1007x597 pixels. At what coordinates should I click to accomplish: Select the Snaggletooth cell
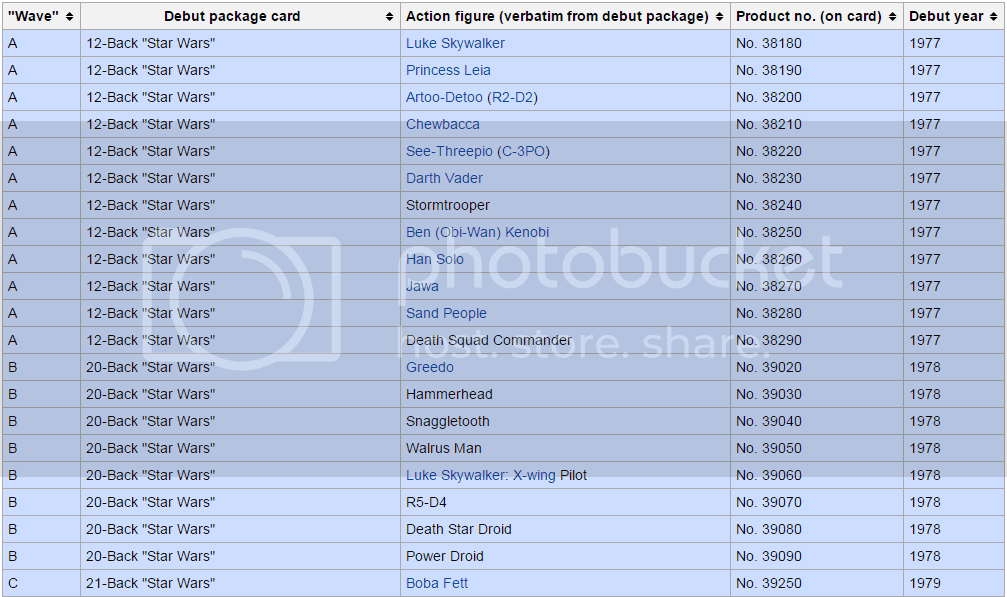[565, 421]
